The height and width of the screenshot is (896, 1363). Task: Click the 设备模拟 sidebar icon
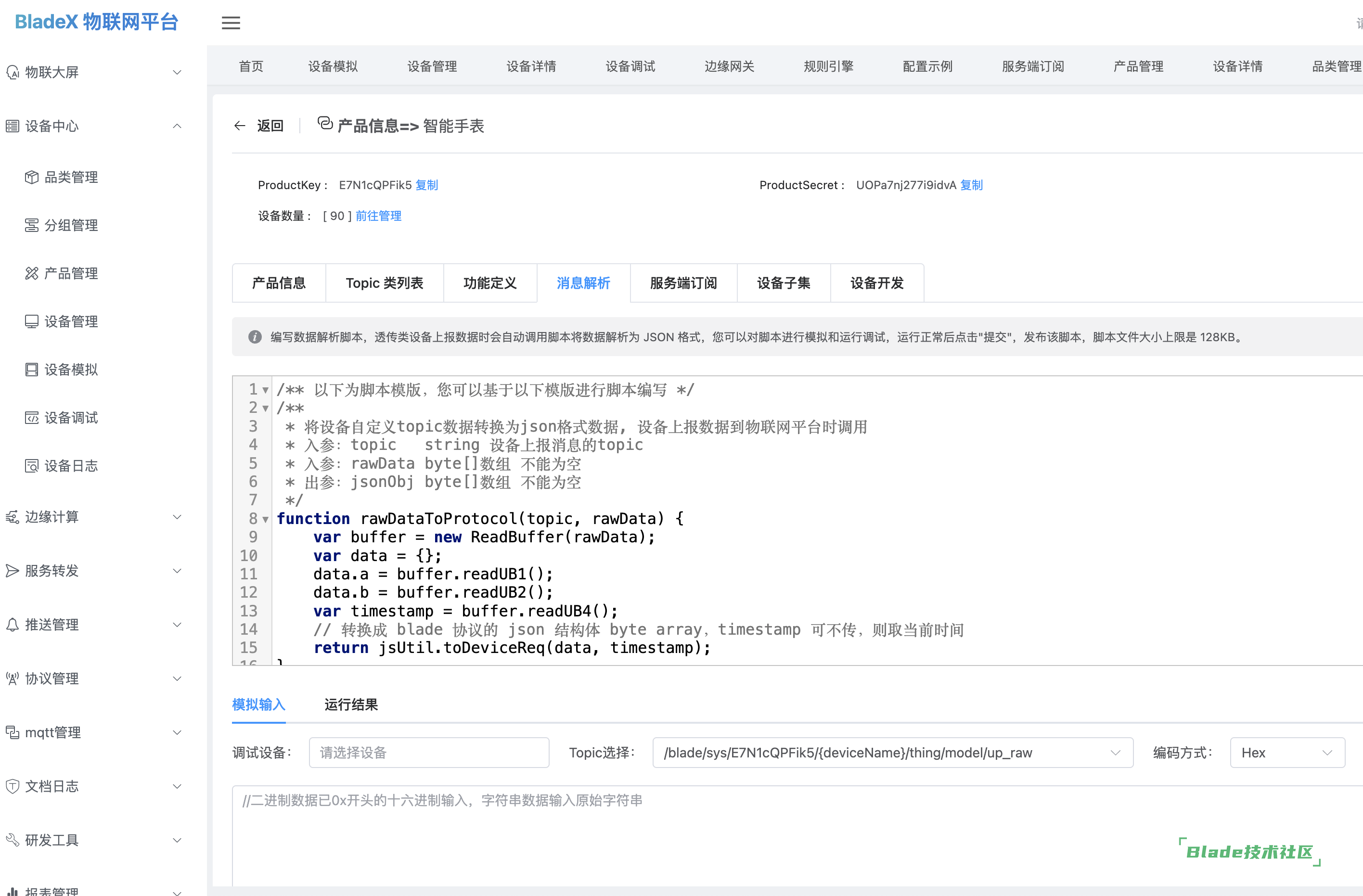(31, 370)
